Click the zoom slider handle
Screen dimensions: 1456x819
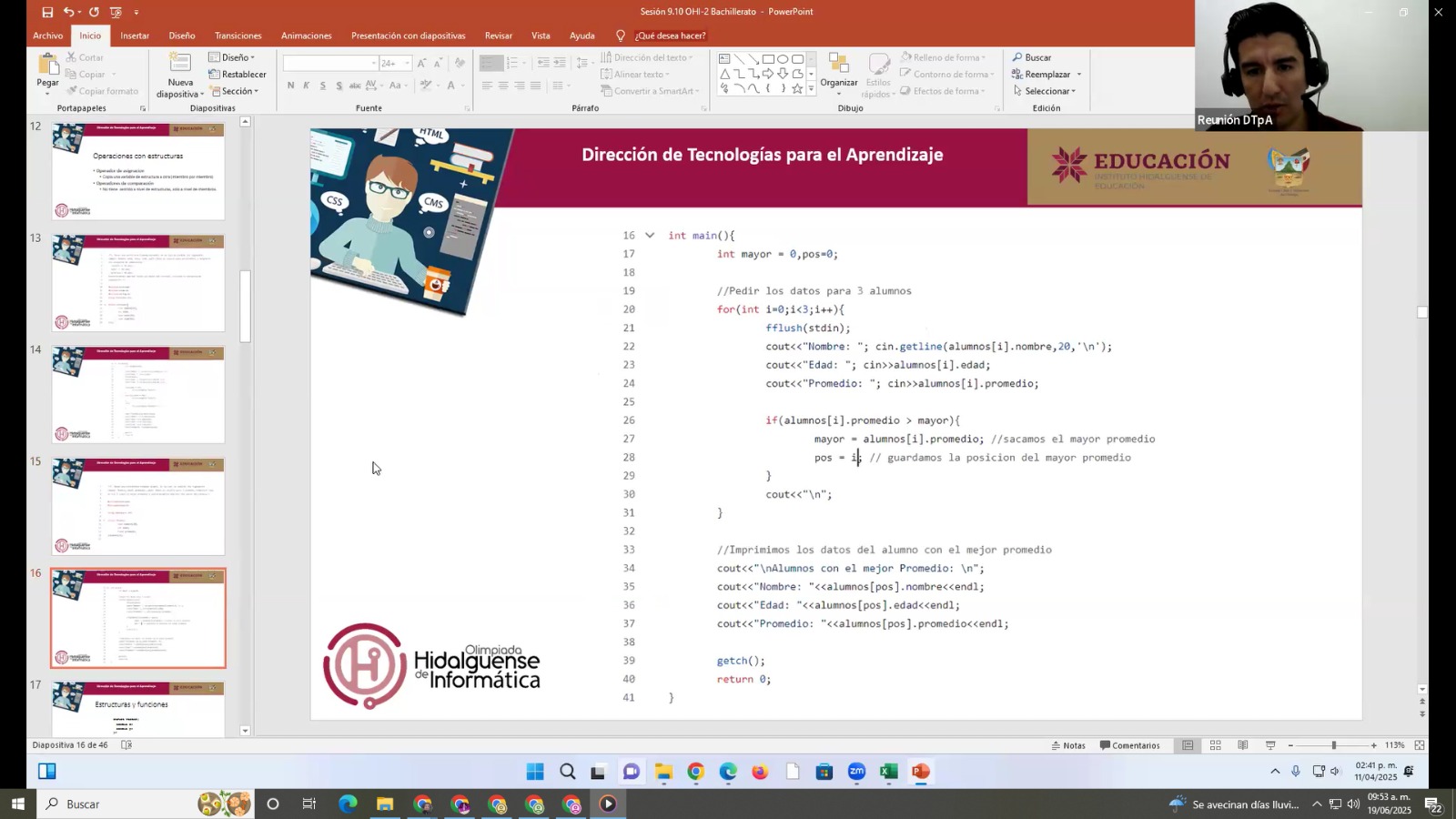1333,745
